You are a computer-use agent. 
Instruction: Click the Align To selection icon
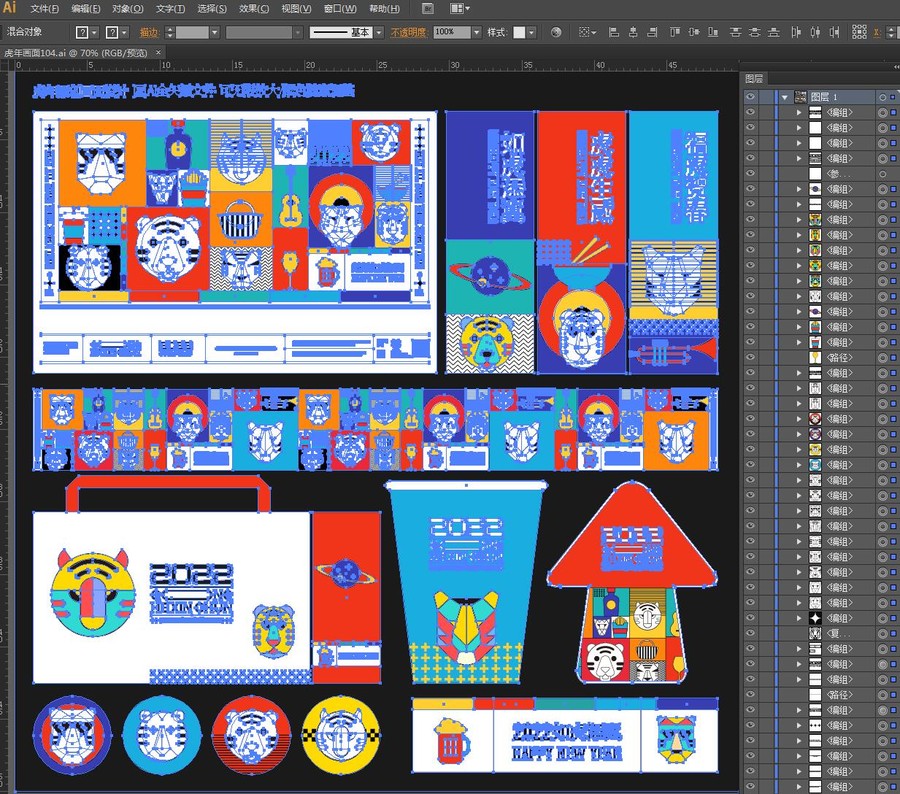pyautogui.click(x=587, y=33)
